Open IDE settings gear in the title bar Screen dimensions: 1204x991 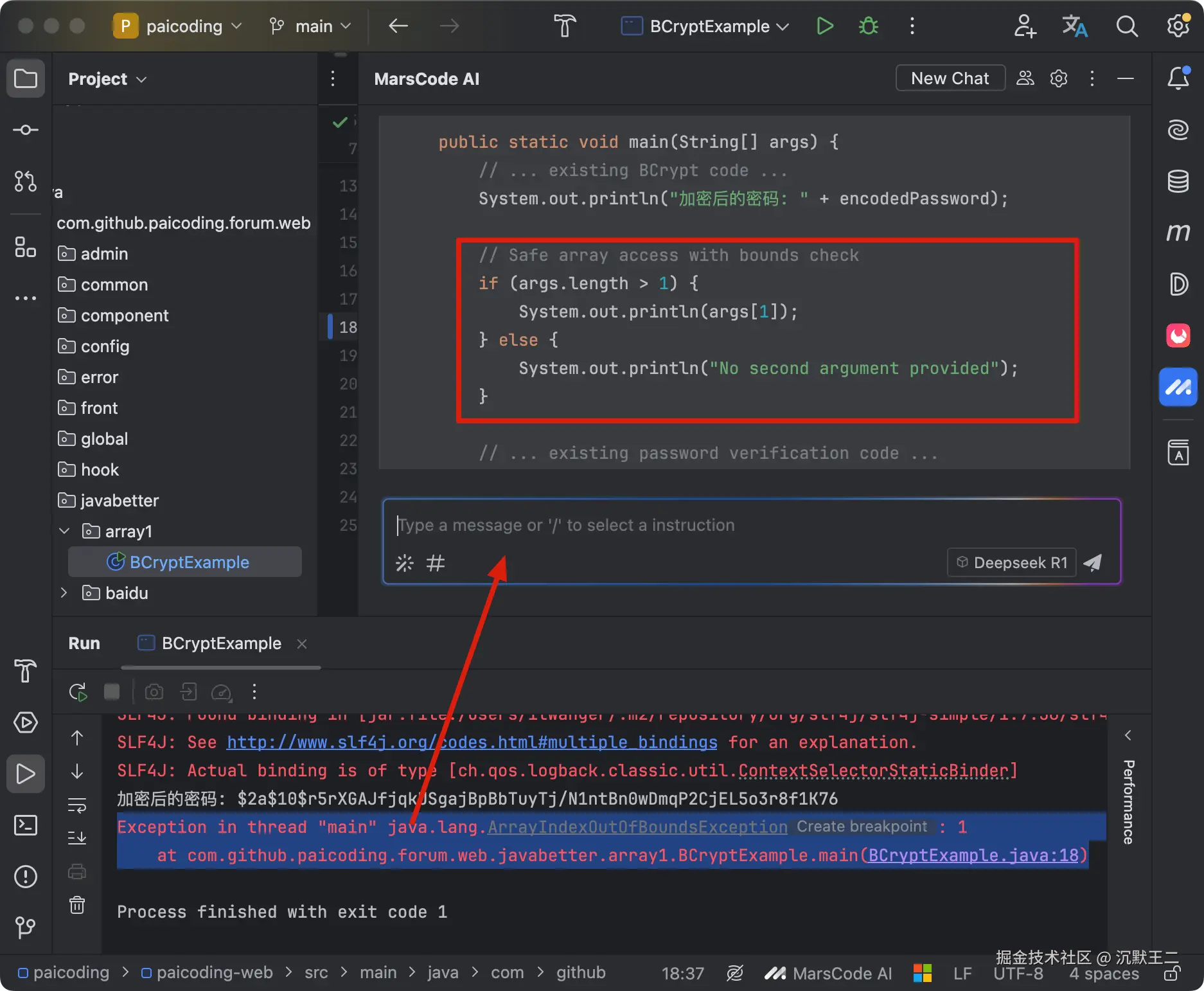1178,26
